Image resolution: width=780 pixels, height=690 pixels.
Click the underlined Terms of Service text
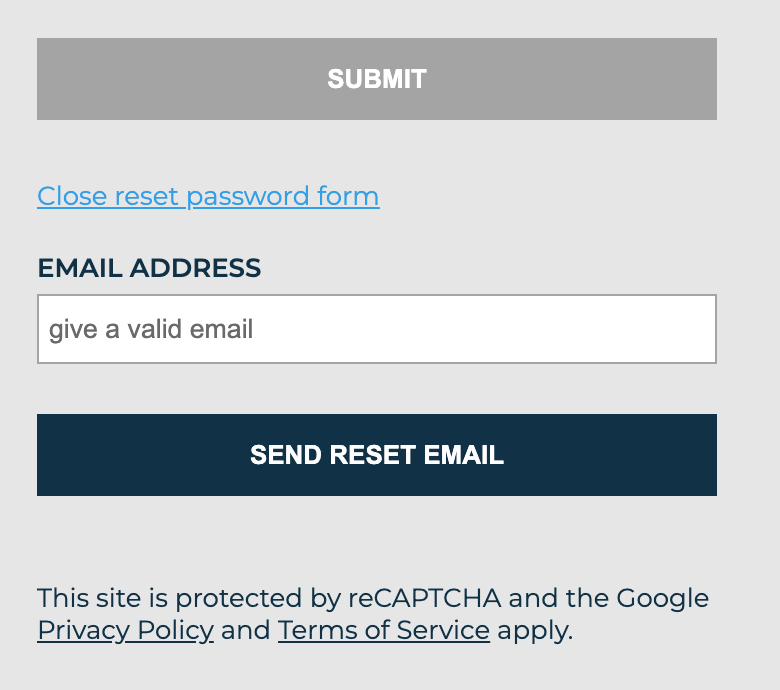(383, 630)
